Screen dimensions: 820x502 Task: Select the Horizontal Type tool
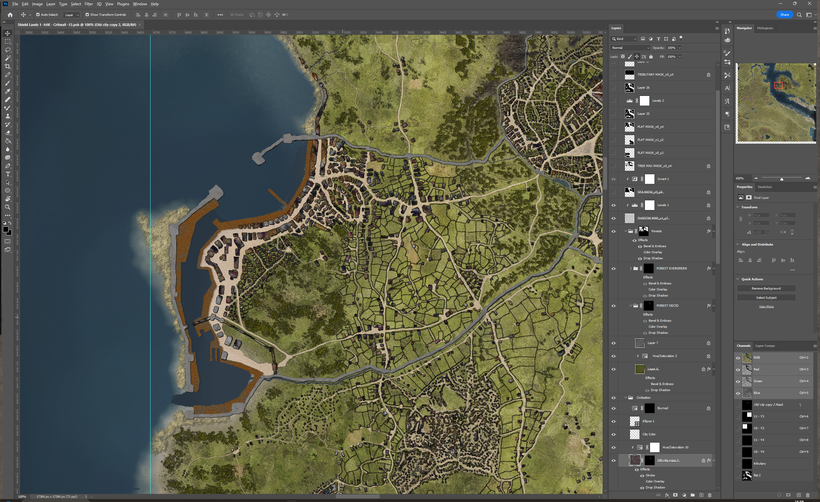tap(7, 174)
